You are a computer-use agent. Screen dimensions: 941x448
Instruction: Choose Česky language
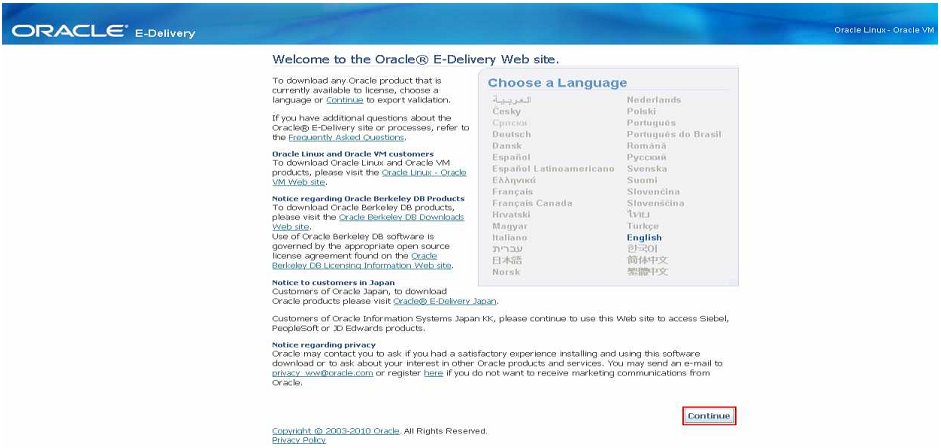point(507,112)
